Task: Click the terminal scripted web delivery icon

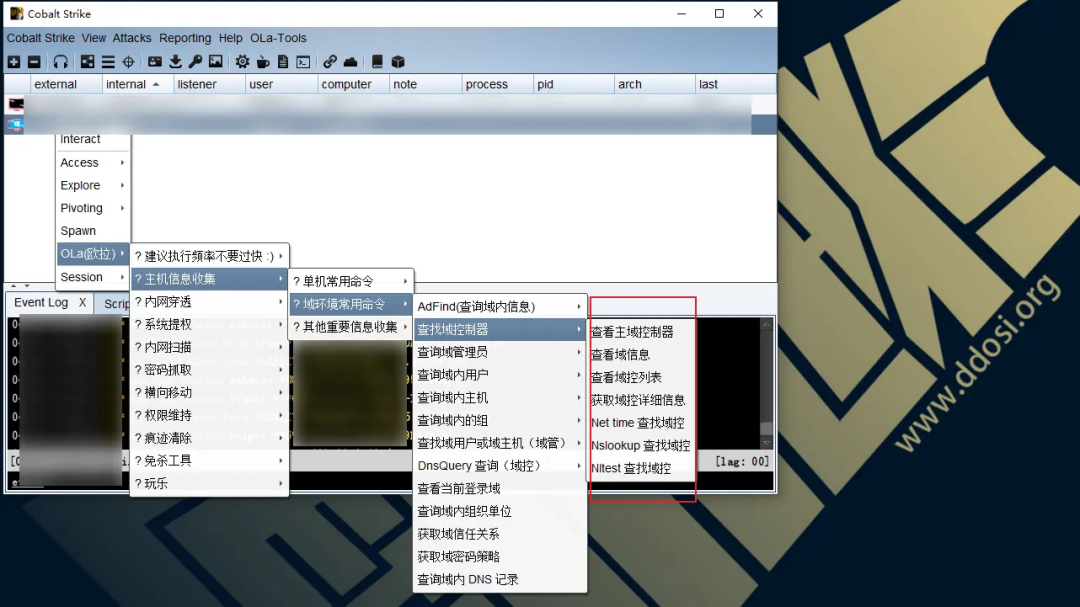Action: pyautogui.click(x=303, y=62)
